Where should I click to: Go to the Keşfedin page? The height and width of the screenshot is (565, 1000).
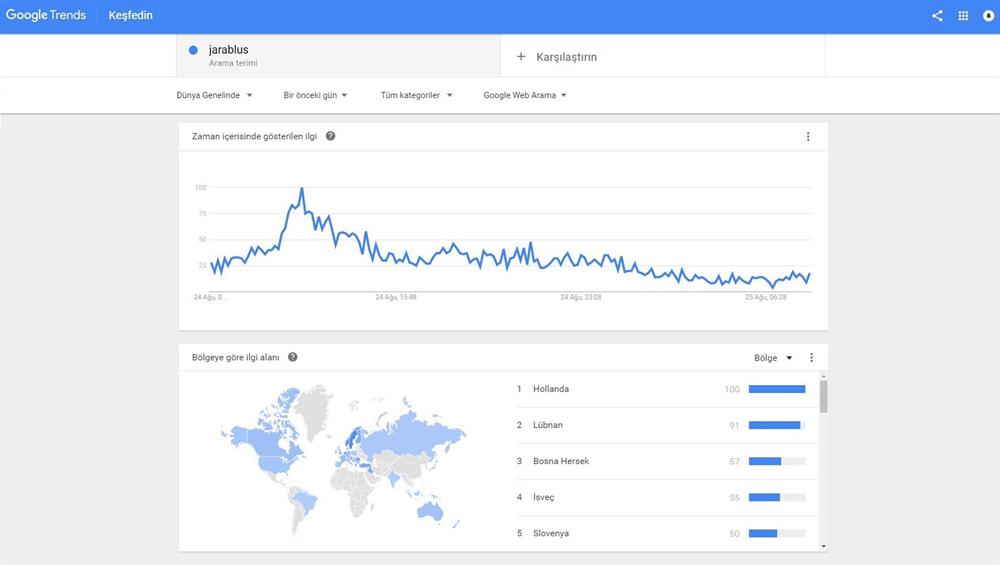(131, 16)
